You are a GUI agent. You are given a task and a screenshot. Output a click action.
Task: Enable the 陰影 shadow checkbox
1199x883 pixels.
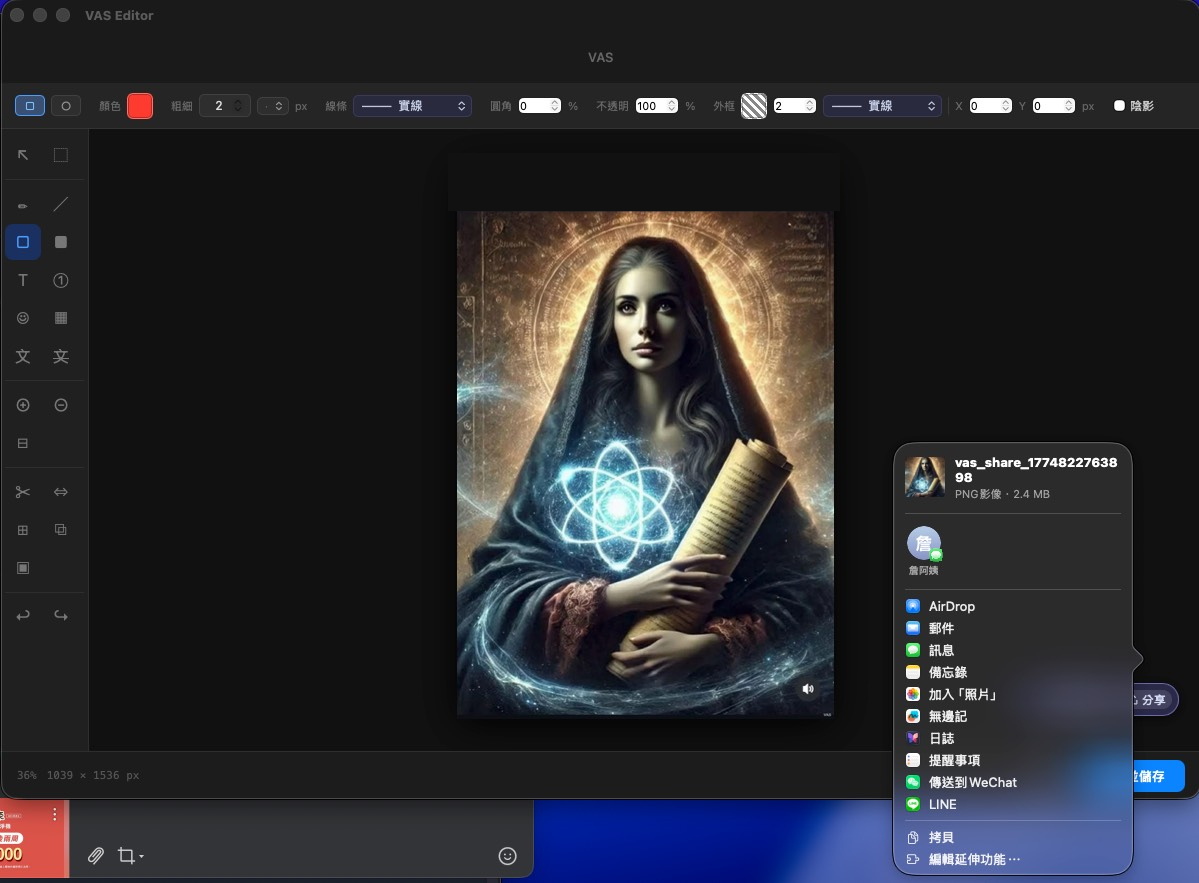(1119, 105)
